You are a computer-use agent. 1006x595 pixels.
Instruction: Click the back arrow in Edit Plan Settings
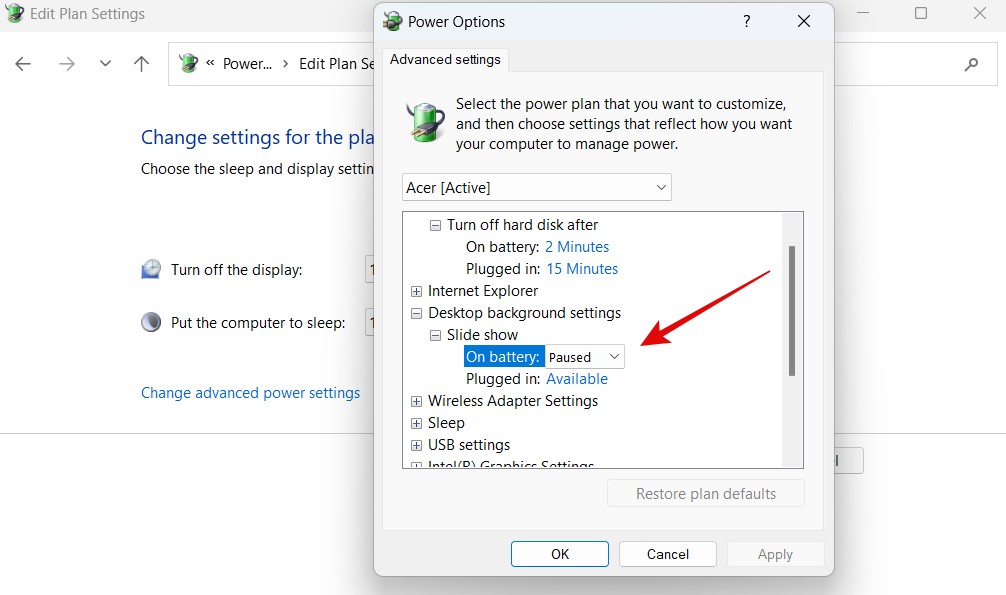point(23,64)
